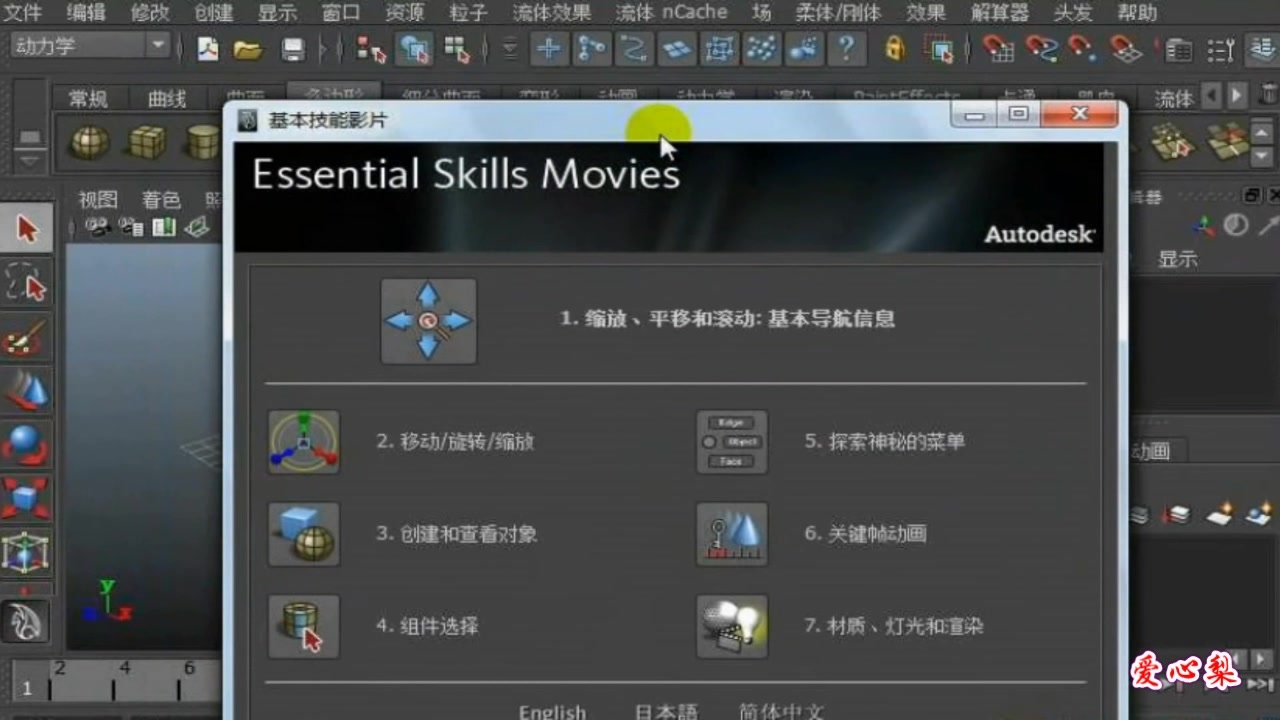Open the 动力学 menu set dropdown
Image resolution: width=1280 pixels, height=720 pixels.
point(91,46)
